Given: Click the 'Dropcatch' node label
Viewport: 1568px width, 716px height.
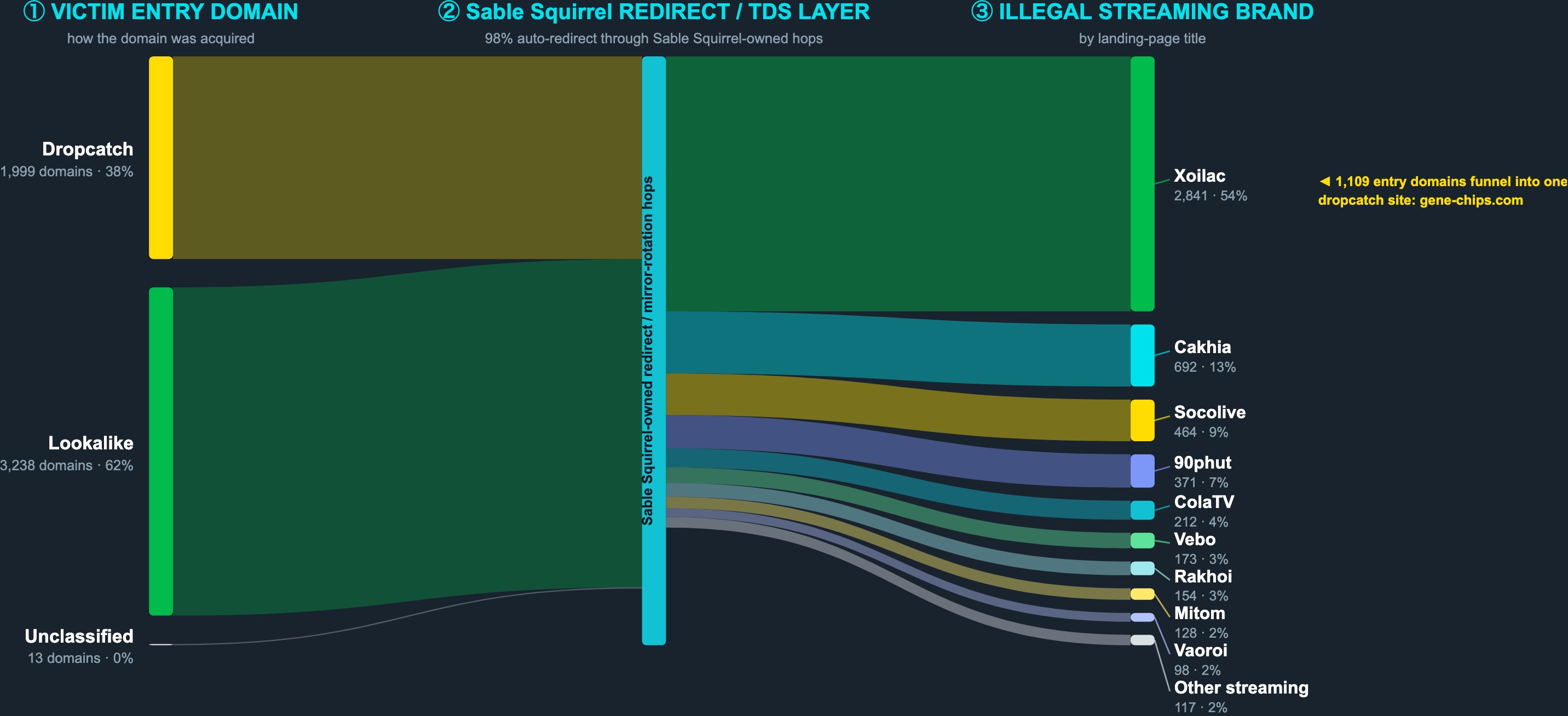Looking at the screenshot, I should pos(88,149).
